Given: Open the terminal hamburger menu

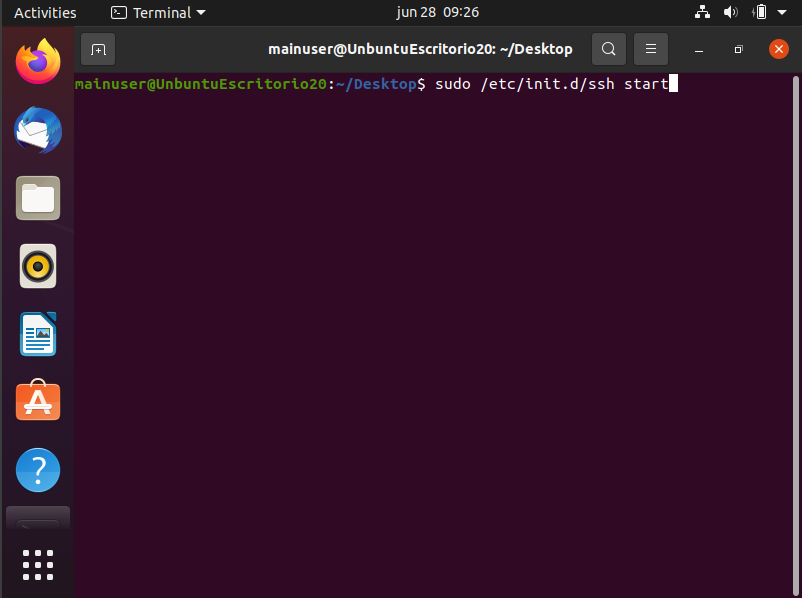Looking at the screenshot, I should [651, 49].
